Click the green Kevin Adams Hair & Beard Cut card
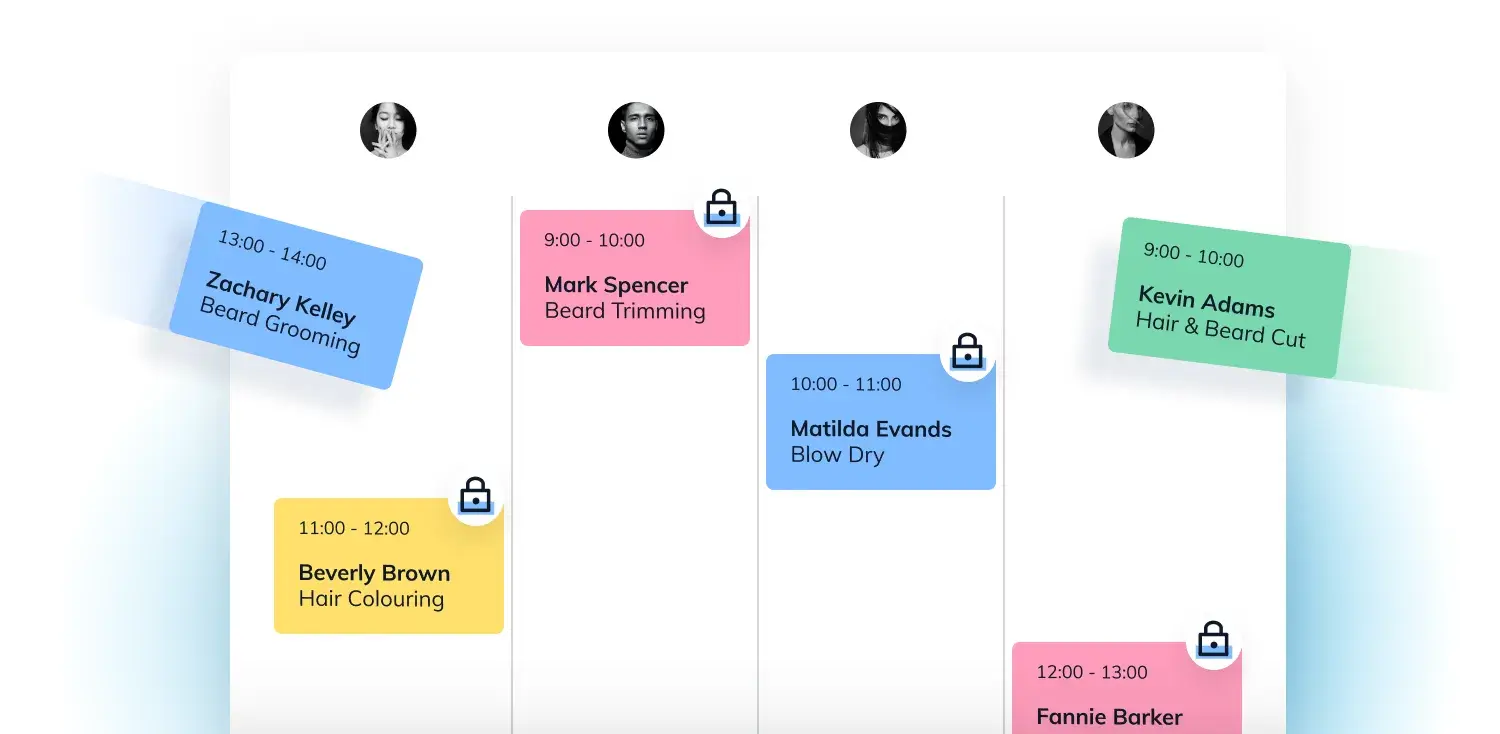The width and height of the screenshot is (1500, 734). tap(1229, 298)
